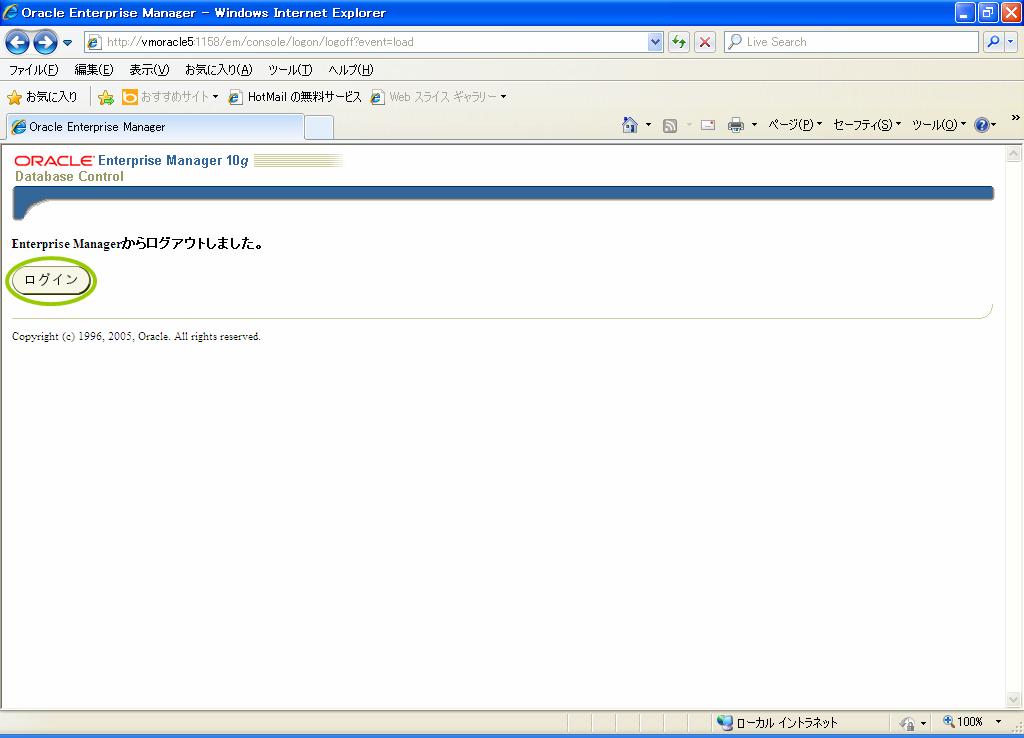Click the Read Mail envelope icon
Screen dimensions: 1024x738
click(x=708, y=125)
